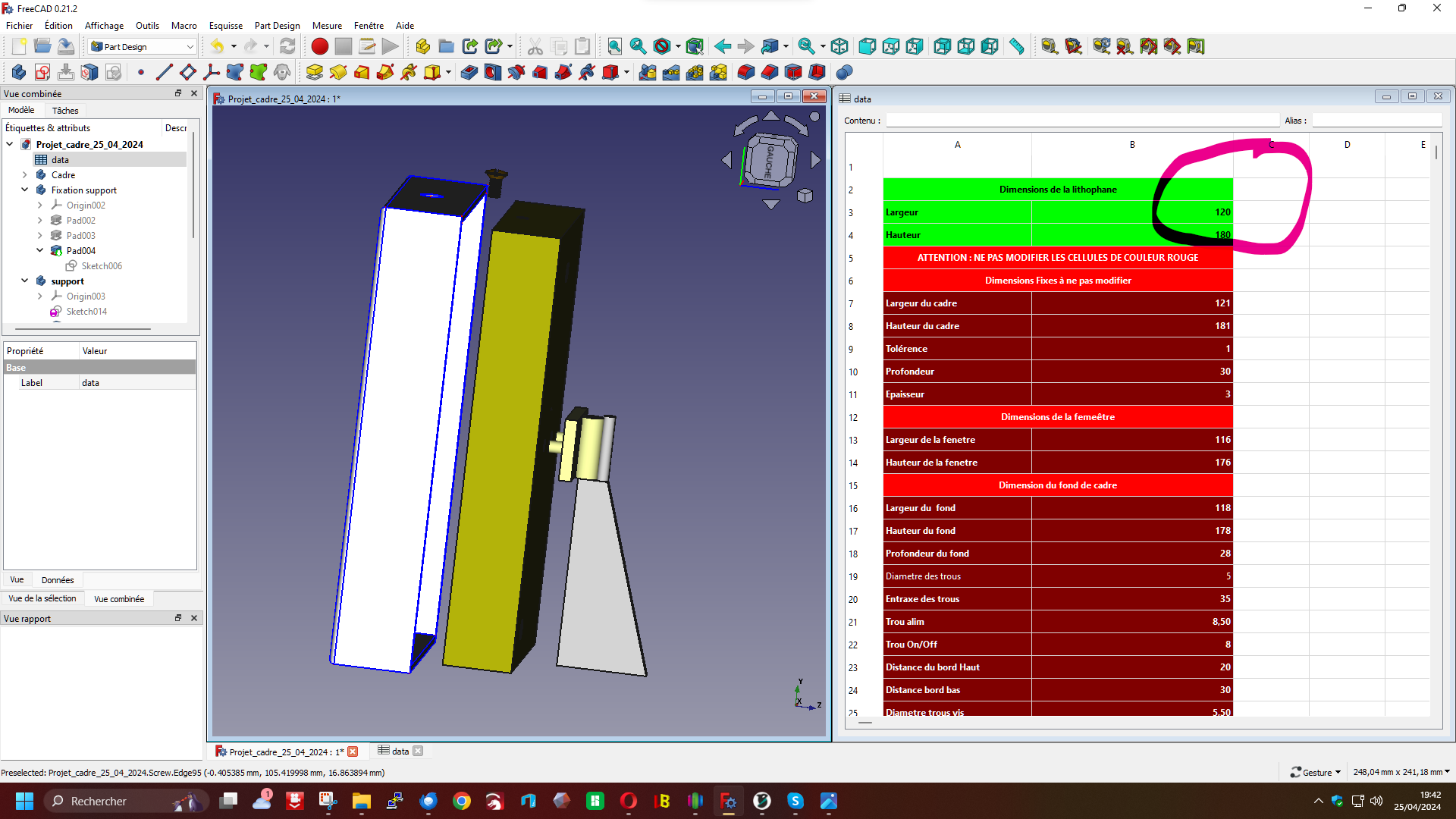Select Sketch006 in the model tree
The width and height of the screenshot is (1456, 819).
point(102,265)
